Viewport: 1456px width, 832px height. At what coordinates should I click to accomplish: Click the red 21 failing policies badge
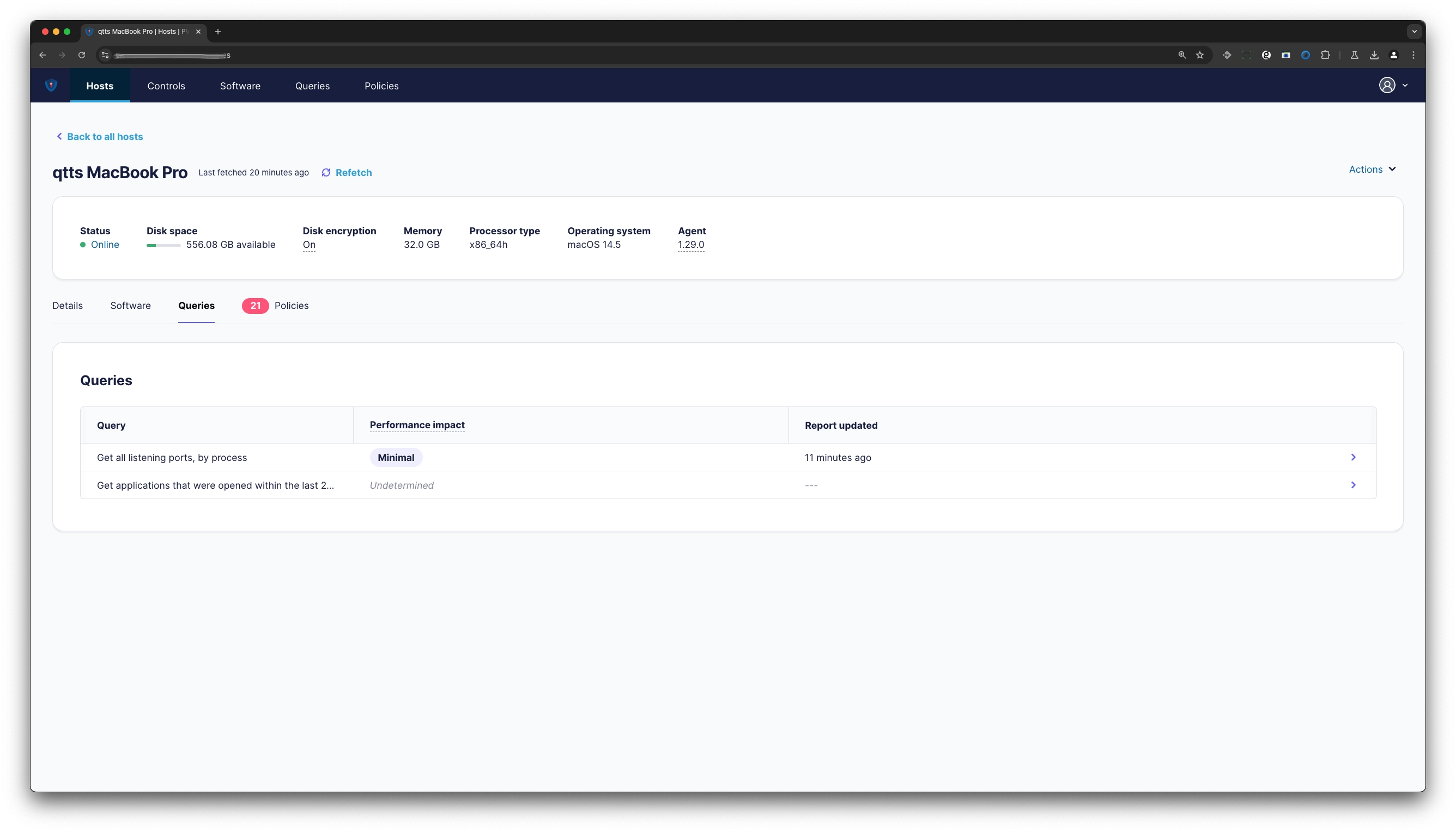pyautogui.click(x=255, y=306)
